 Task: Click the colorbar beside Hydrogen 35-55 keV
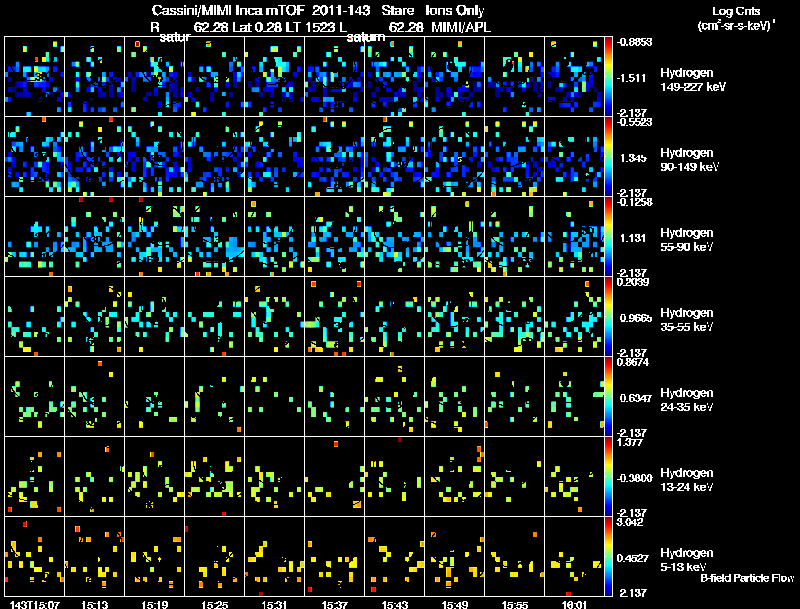click(609, 317)
